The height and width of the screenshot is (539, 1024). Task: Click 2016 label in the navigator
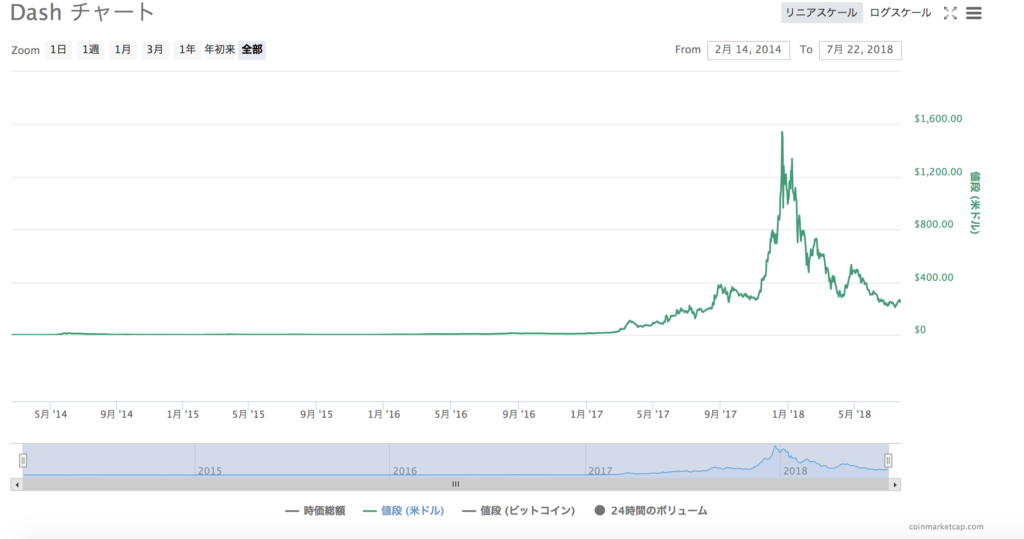point(404,470)
